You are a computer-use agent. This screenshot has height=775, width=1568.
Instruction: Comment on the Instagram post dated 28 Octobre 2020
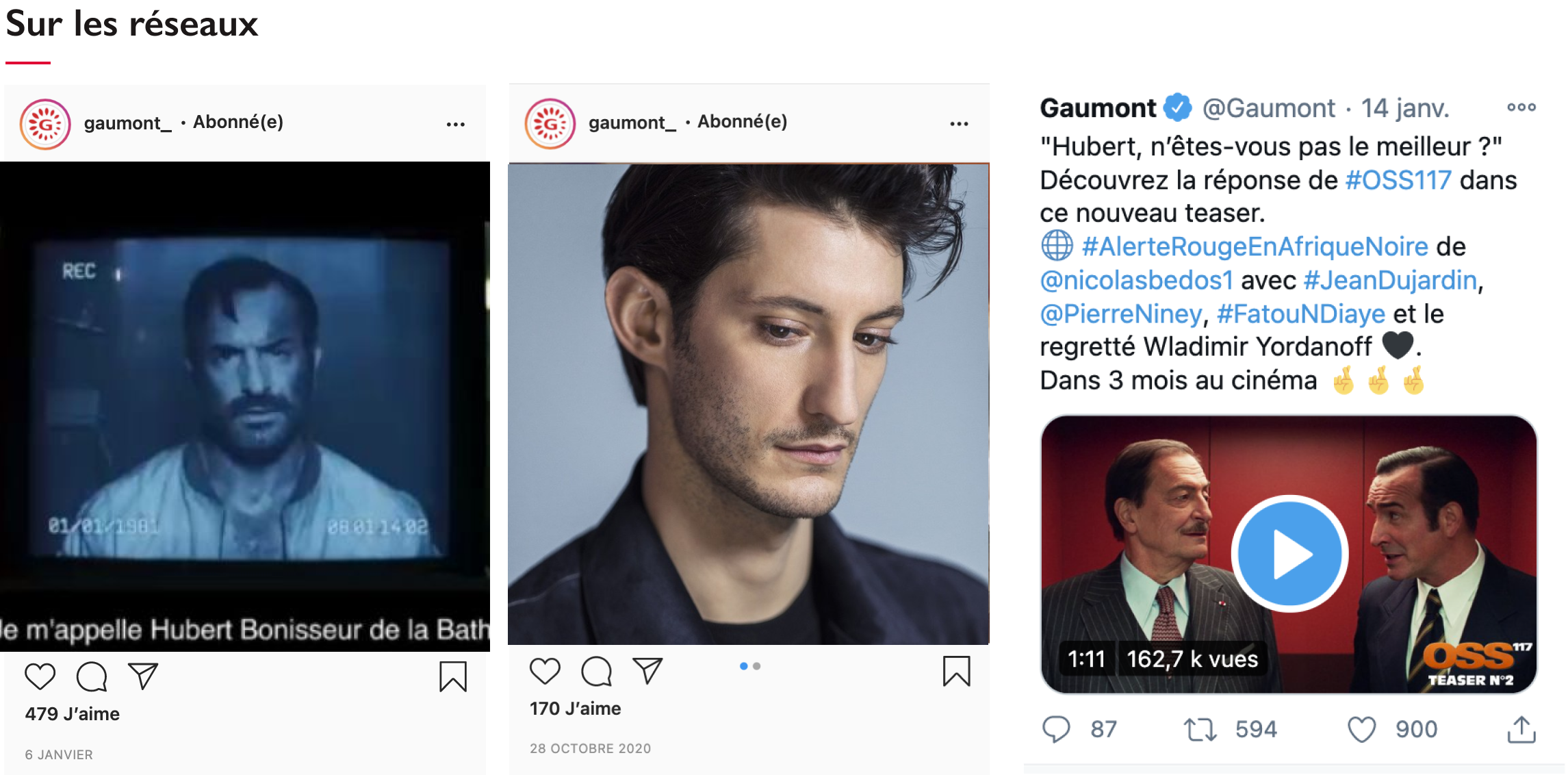(596, 671)
